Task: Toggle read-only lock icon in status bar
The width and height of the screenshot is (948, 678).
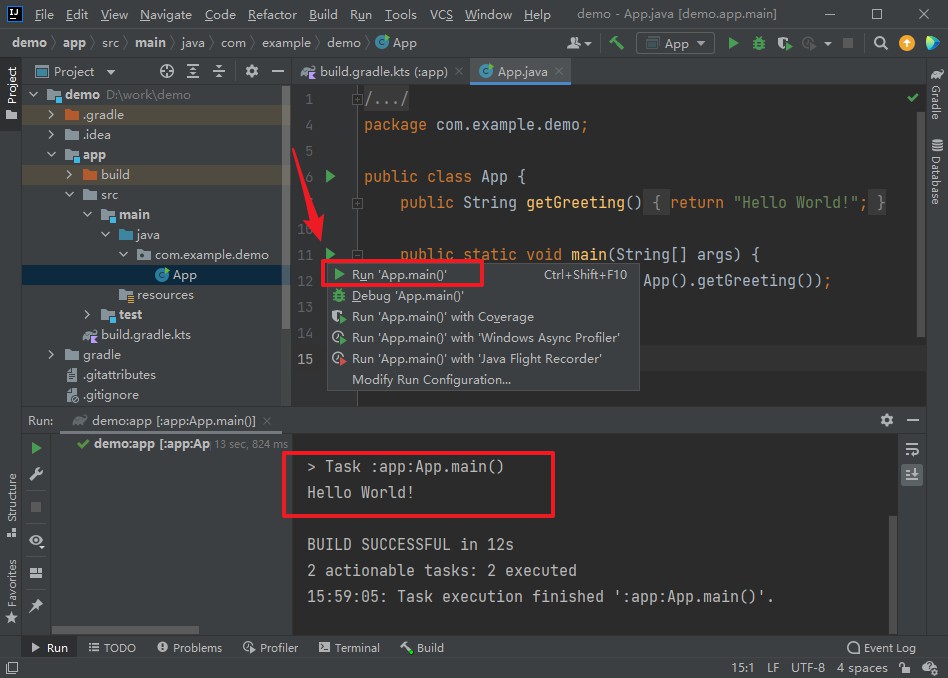Action: coord(904,668)
